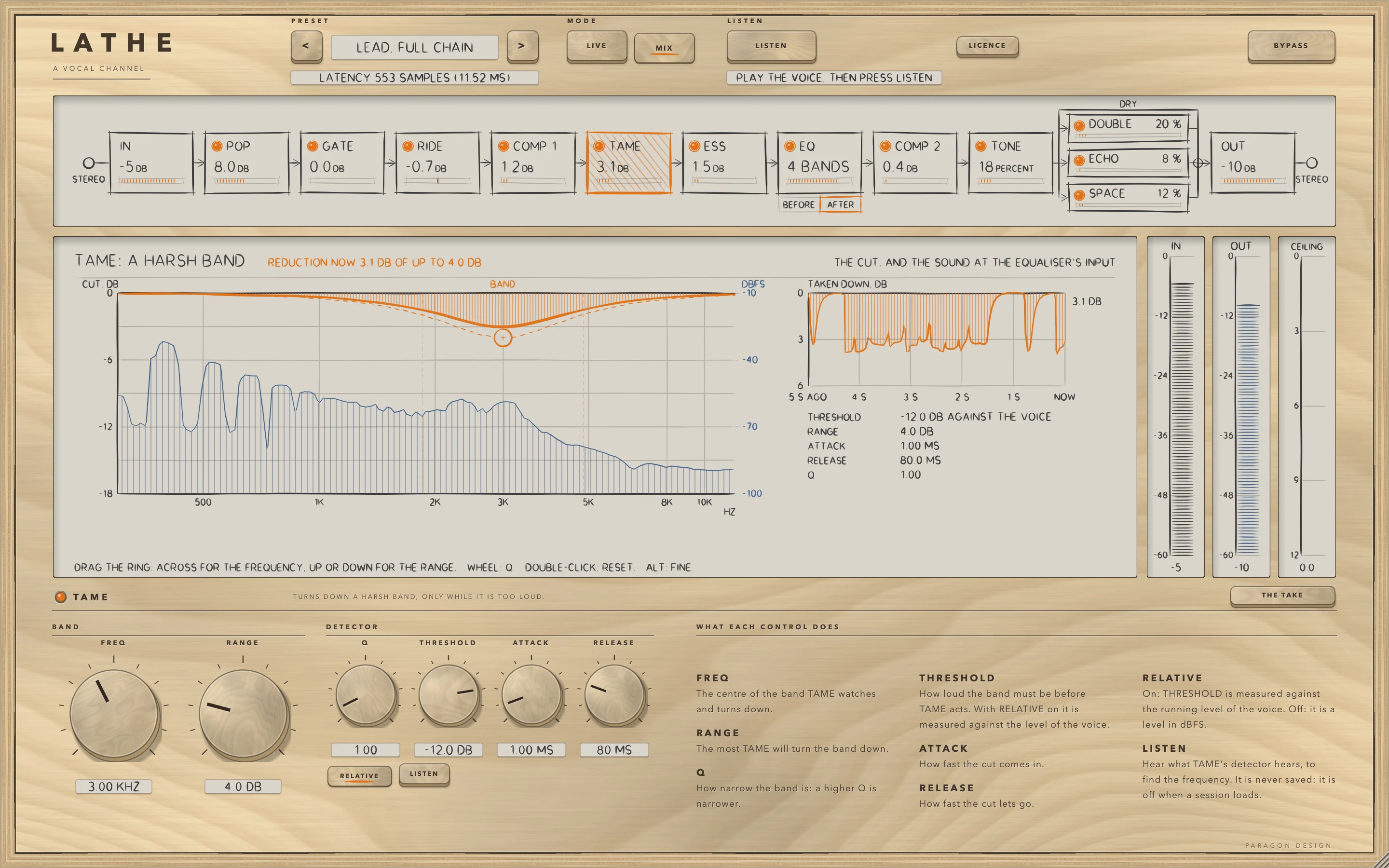The width and height of the screenshot is (1389, 868).
Task: Toggle the detector LISTEN button
Action: [424, 774]
